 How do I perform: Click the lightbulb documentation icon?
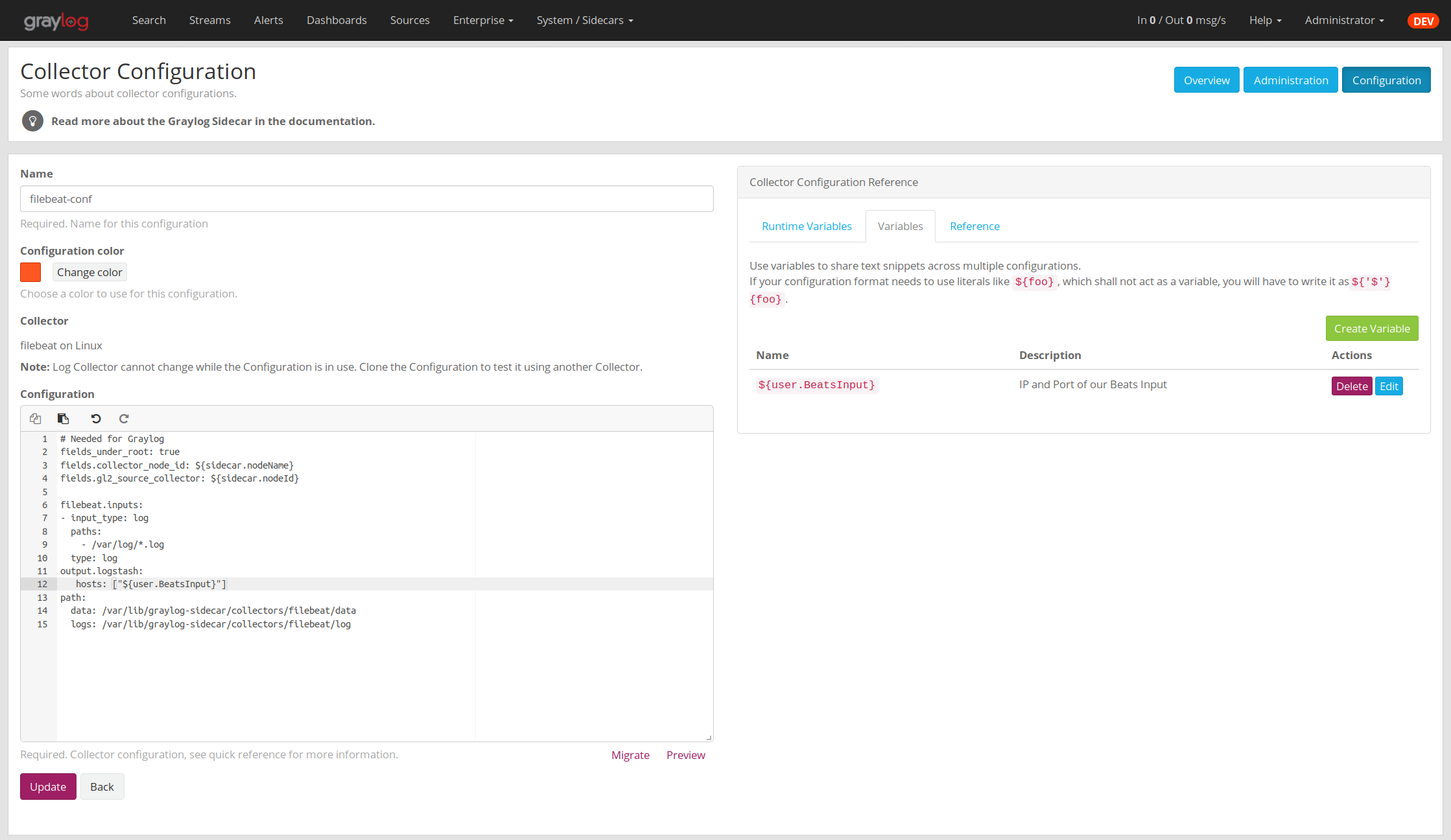pyautogui.click(x=32, y=121)
